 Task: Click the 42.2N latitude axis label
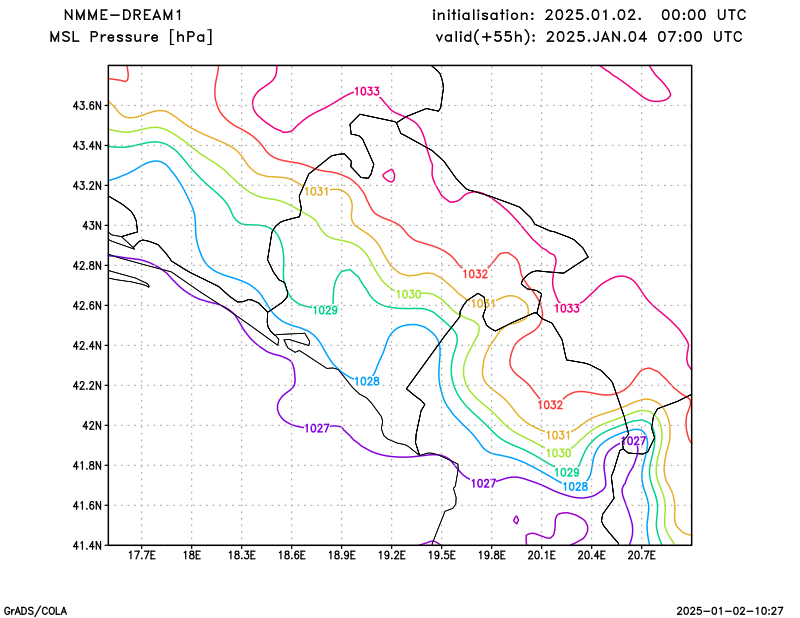[87, 386]
